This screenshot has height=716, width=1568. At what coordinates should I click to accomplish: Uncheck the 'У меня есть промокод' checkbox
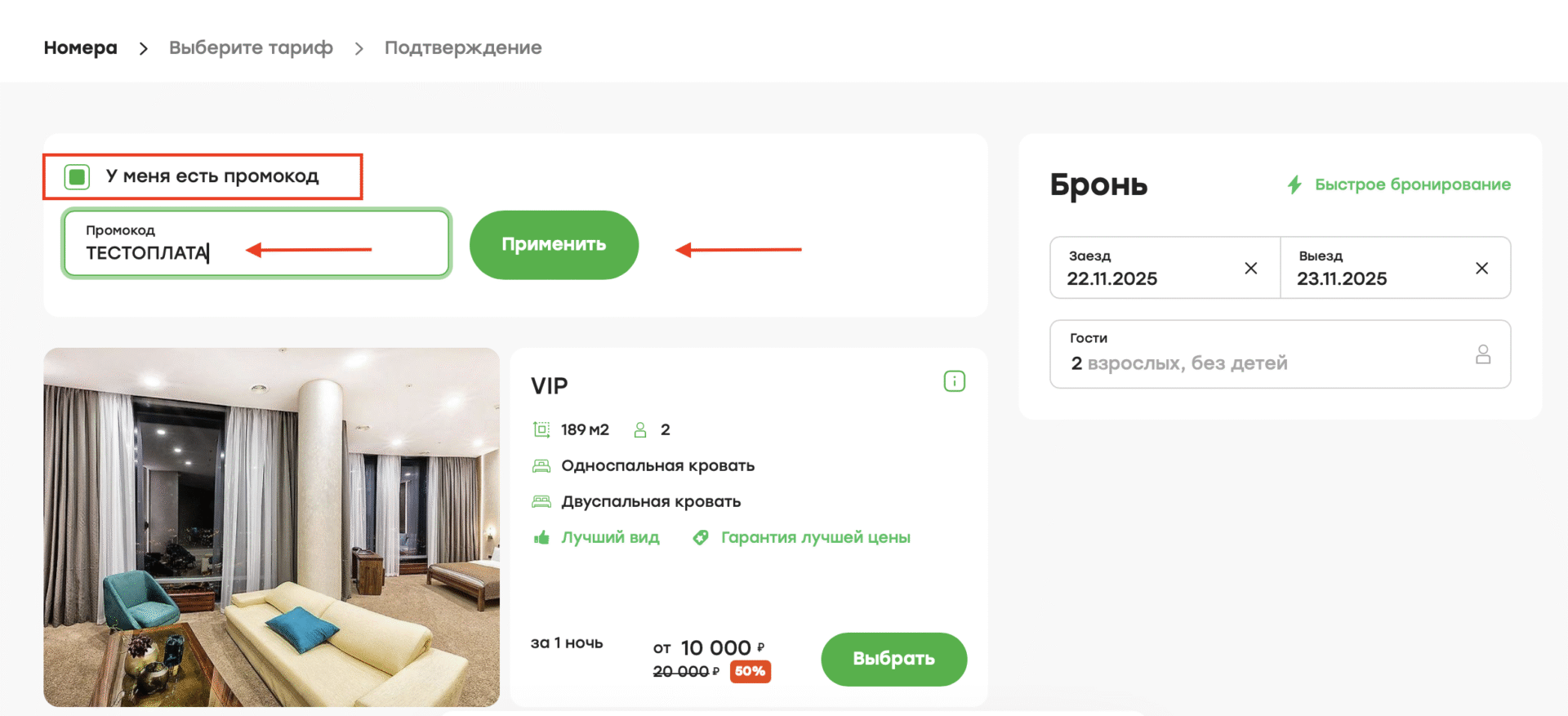tap(77, 176)
